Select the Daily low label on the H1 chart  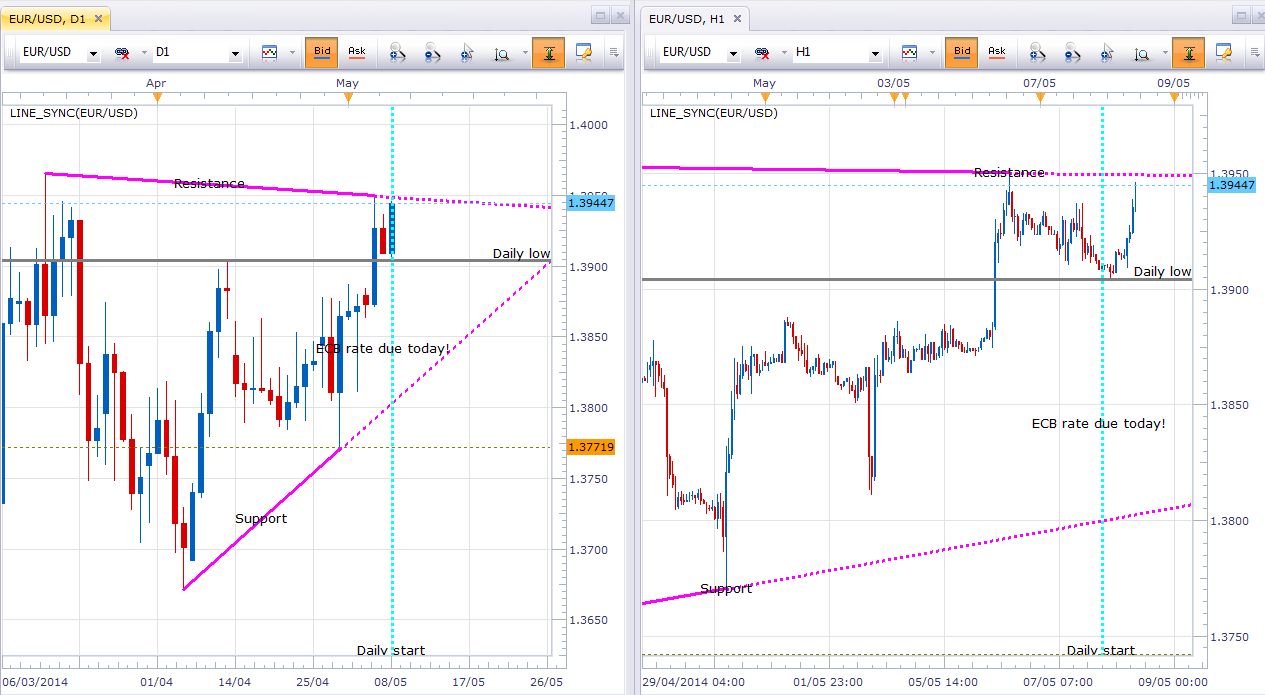pos(1162,271)
